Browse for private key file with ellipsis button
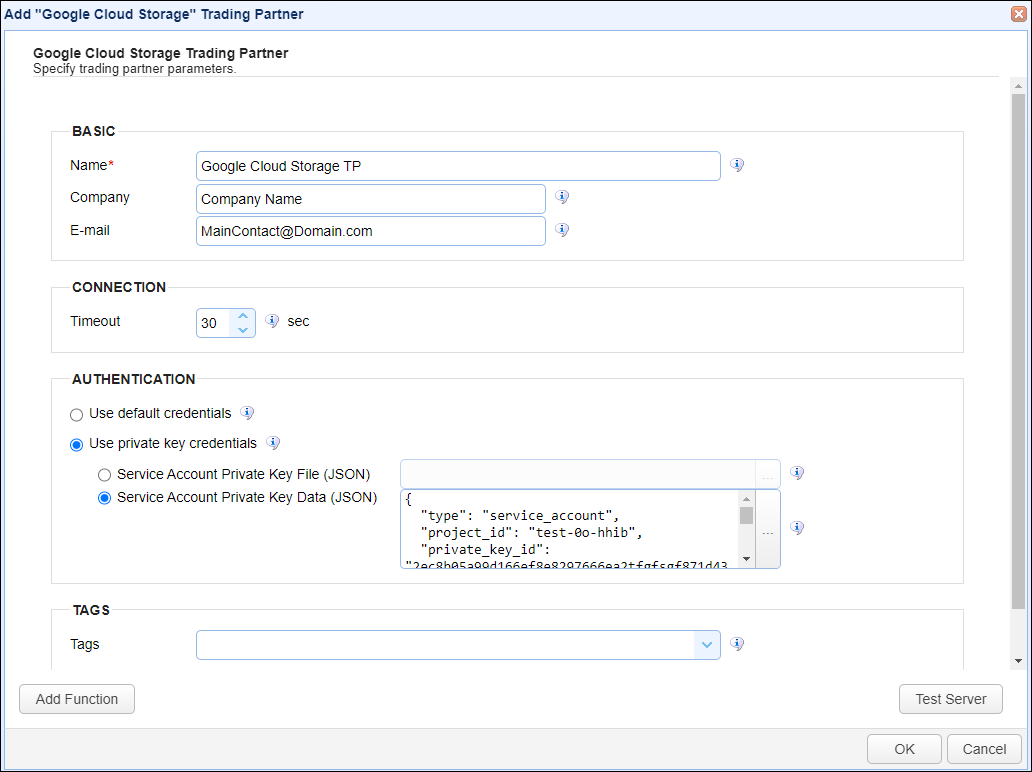Screen dimensions: 1032x772 [767, 475]
